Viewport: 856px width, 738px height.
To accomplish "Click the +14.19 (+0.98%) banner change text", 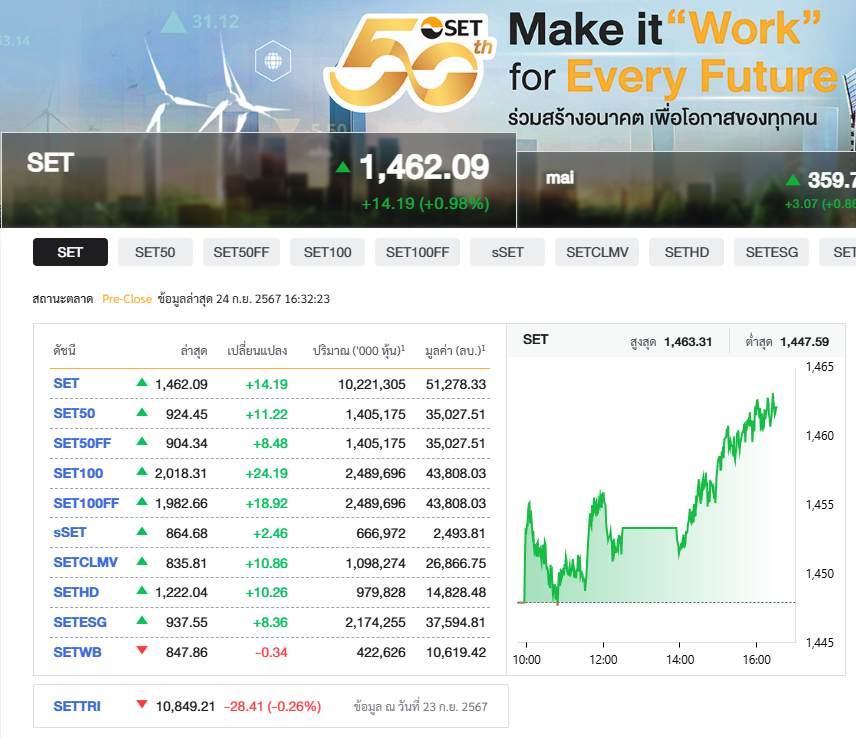I will (425, 204).
